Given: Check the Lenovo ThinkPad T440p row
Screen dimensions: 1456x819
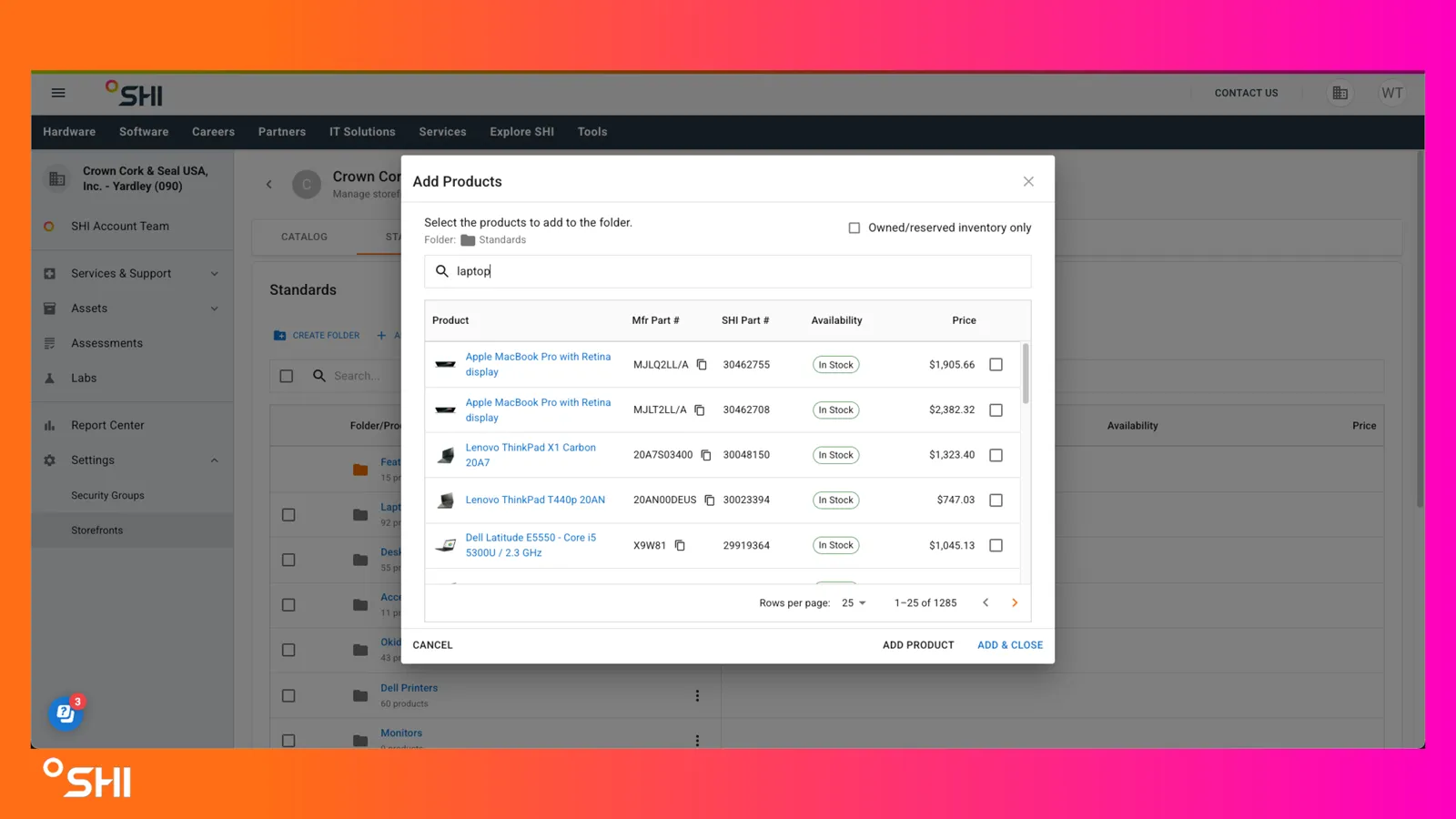Looking at the screenshot, I should tap(996, 500).
